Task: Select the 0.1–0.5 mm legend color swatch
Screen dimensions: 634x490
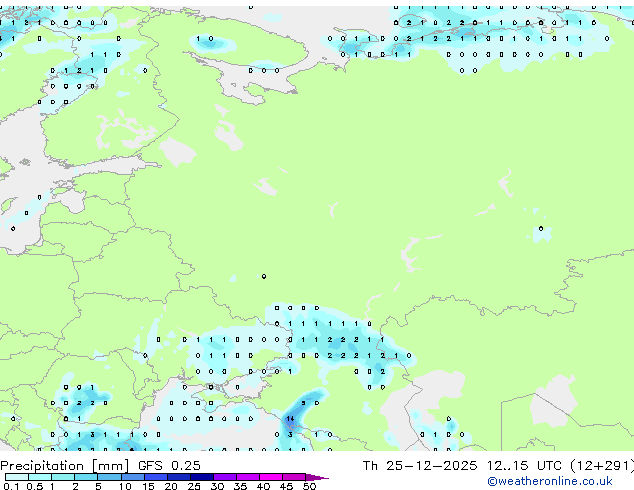Action: tap(17, 477)
